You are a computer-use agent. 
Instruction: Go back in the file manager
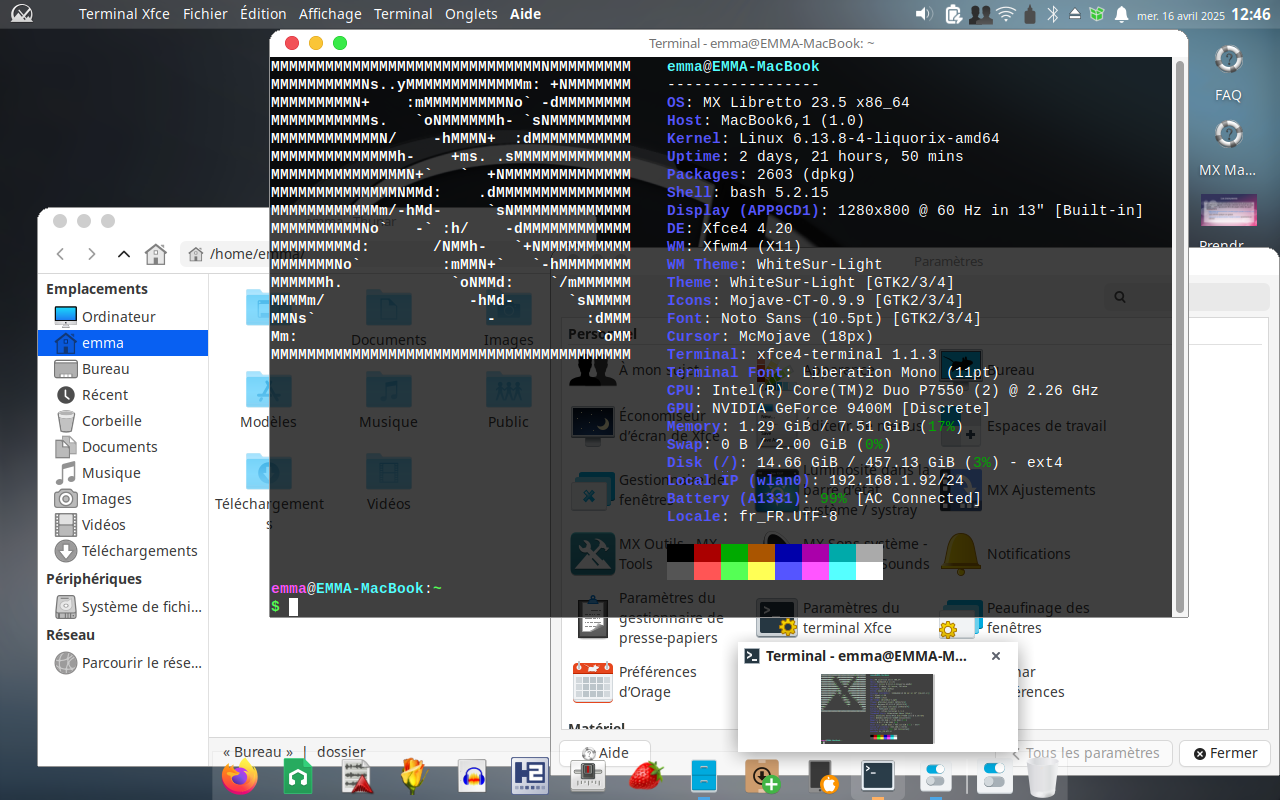pos(60,254)
